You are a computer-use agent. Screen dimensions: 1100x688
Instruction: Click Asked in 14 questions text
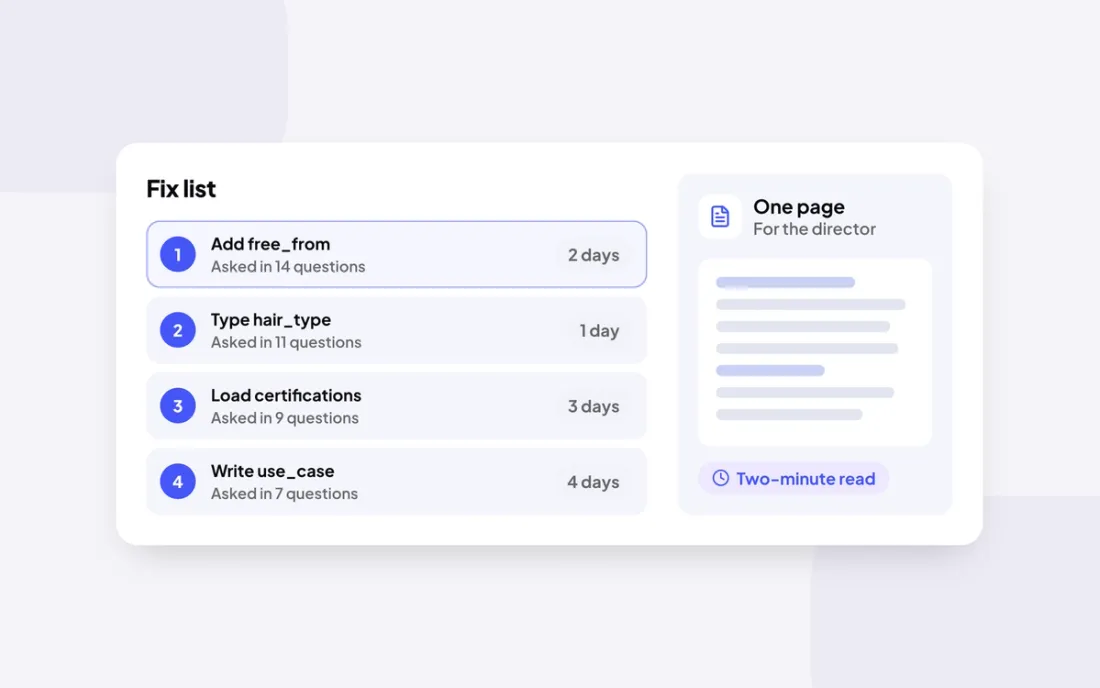(288, 267)
